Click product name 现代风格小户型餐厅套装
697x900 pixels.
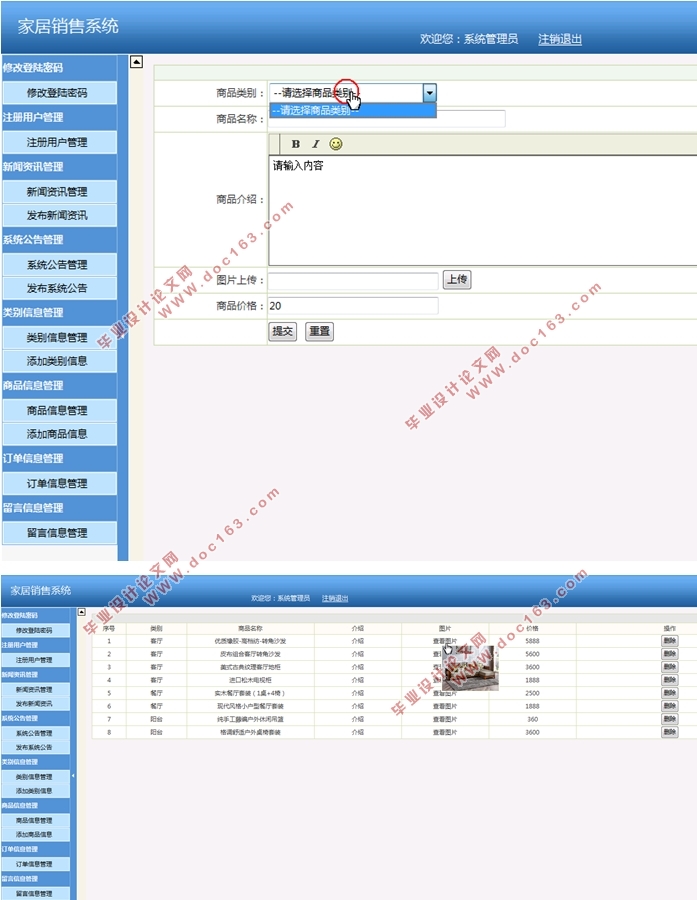250,706
